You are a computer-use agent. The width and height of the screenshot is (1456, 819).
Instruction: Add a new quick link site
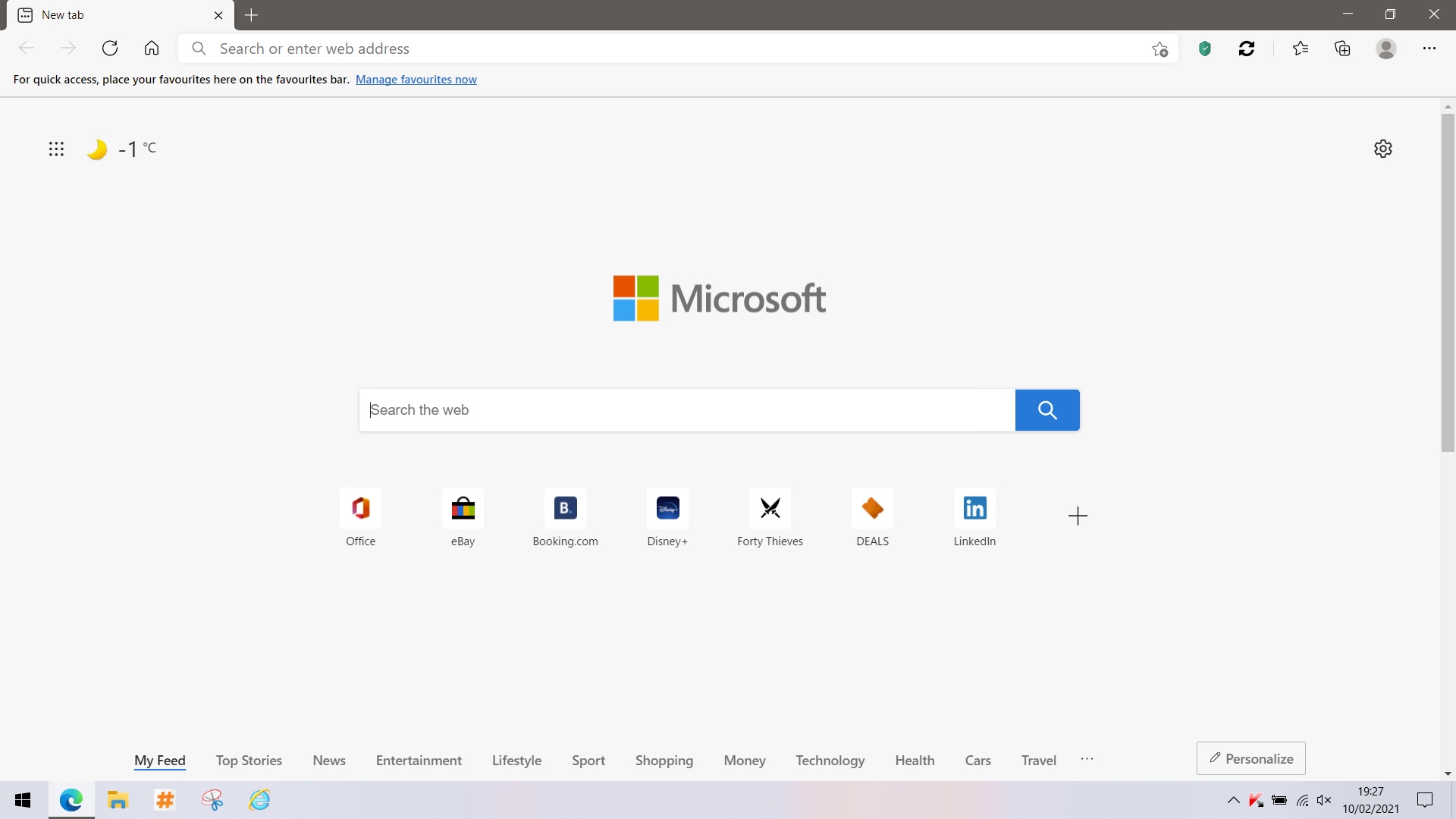tap(1078, 516)
